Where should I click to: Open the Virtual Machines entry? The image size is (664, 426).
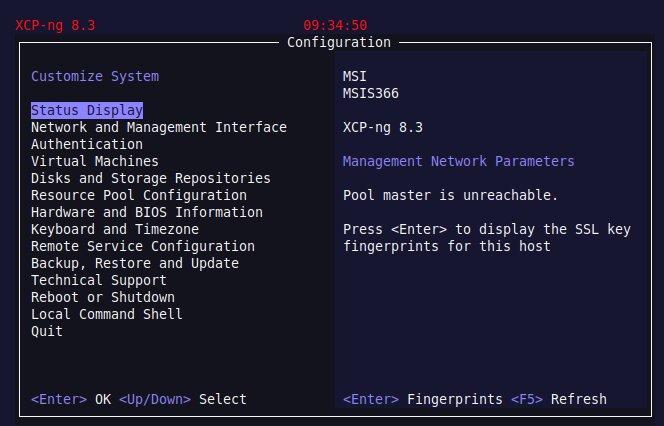pyautogui.click(x=95, y=161)
